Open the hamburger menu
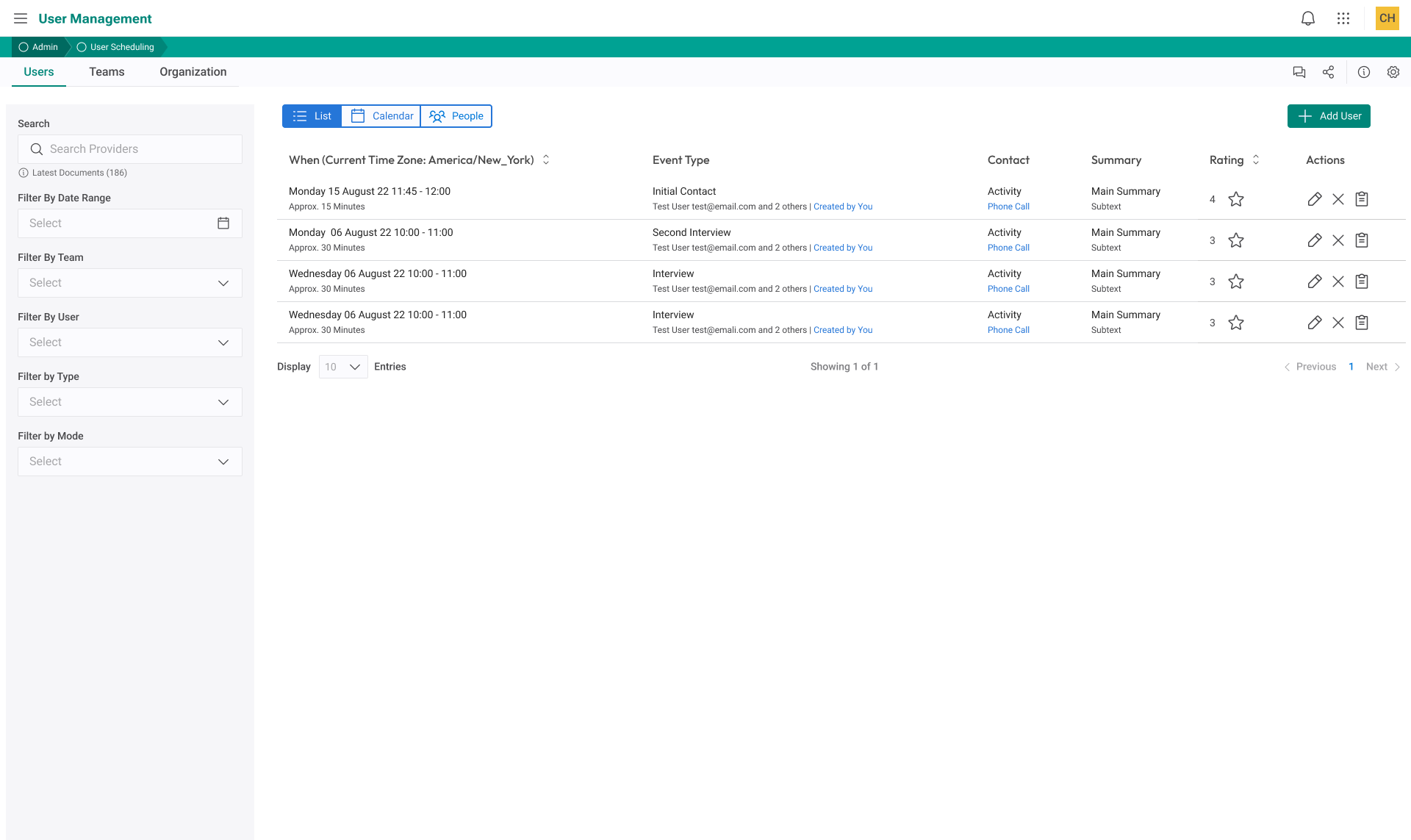The height and width of the screenshot is (840, 1411). [21, 18]
